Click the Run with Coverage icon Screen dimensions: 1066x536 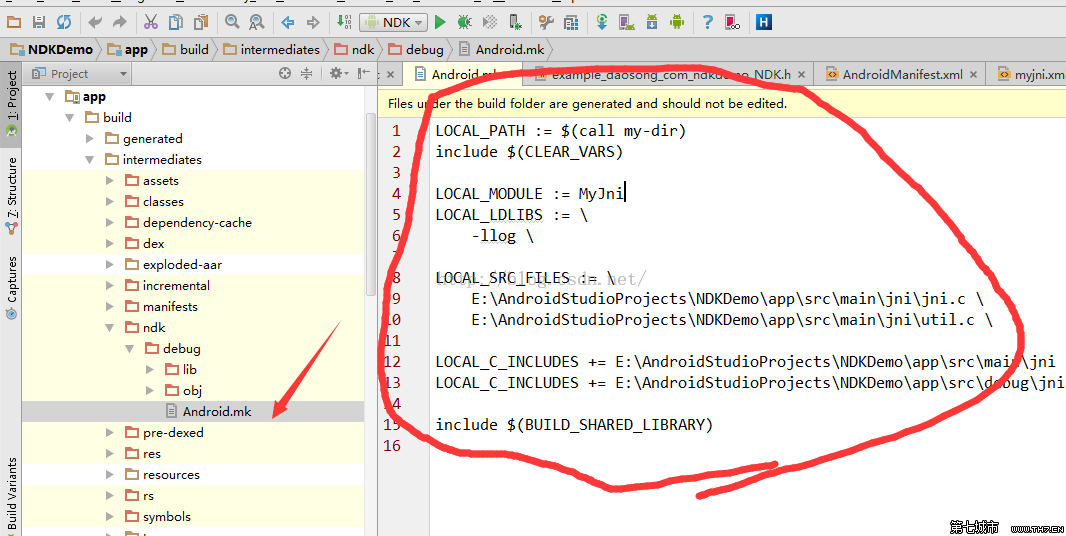point(489,22)
